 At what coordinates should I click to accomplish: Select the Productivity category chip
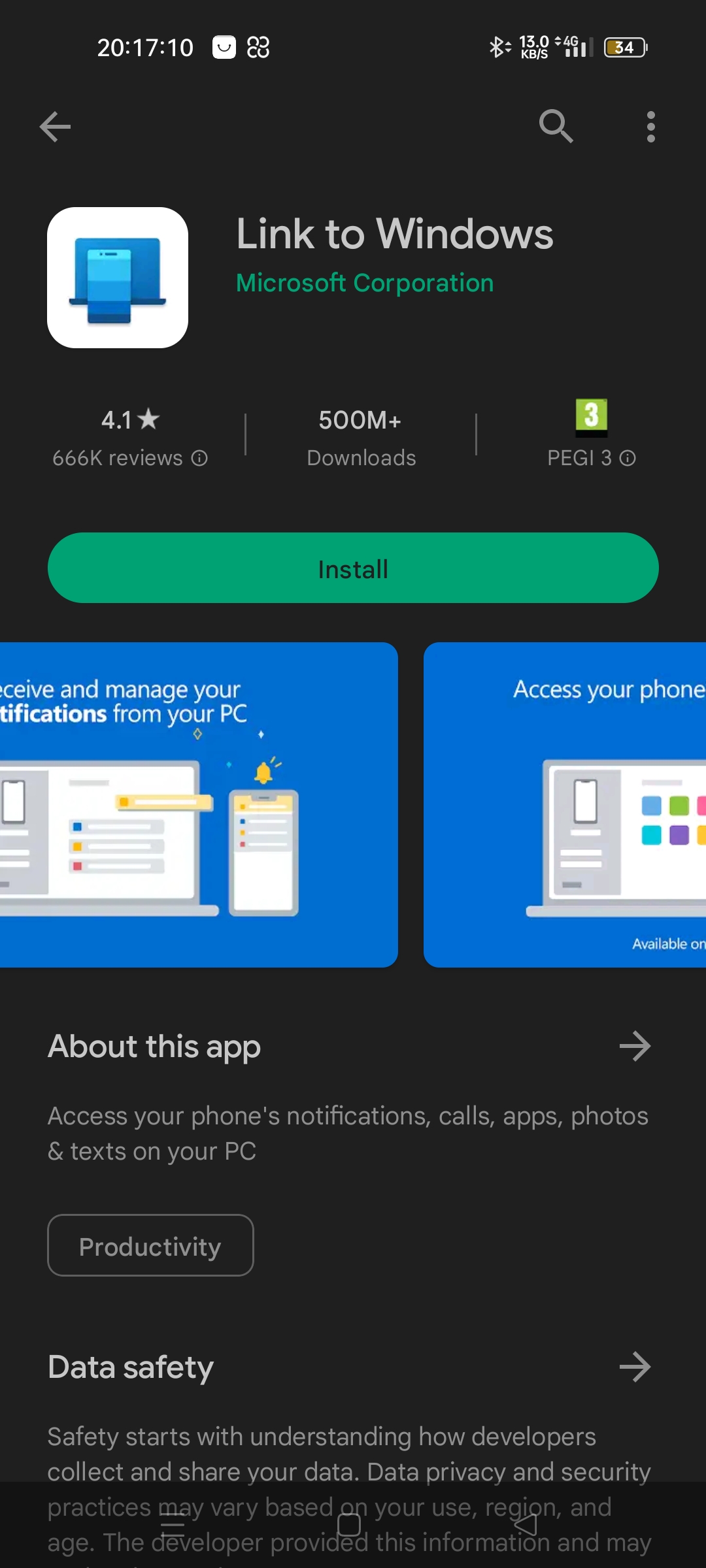tap(150, 1245)
